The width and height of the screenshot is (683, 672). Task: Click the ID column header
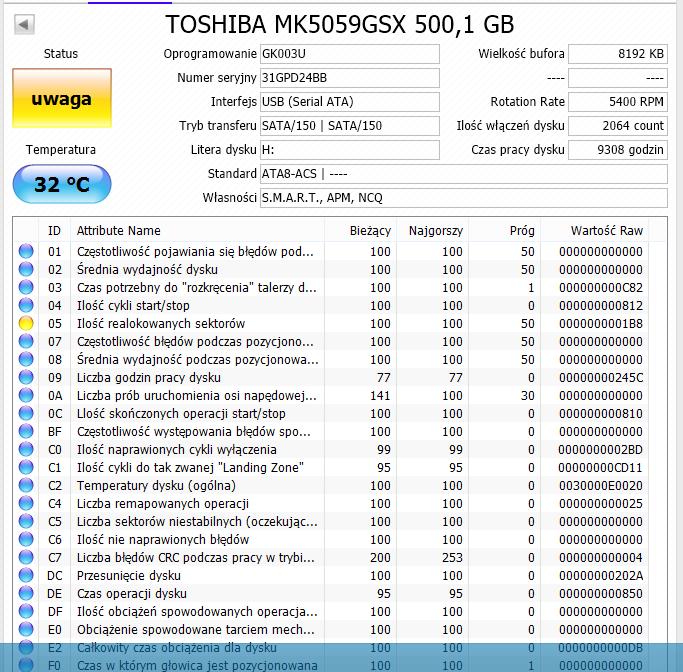tap(54, 230)
